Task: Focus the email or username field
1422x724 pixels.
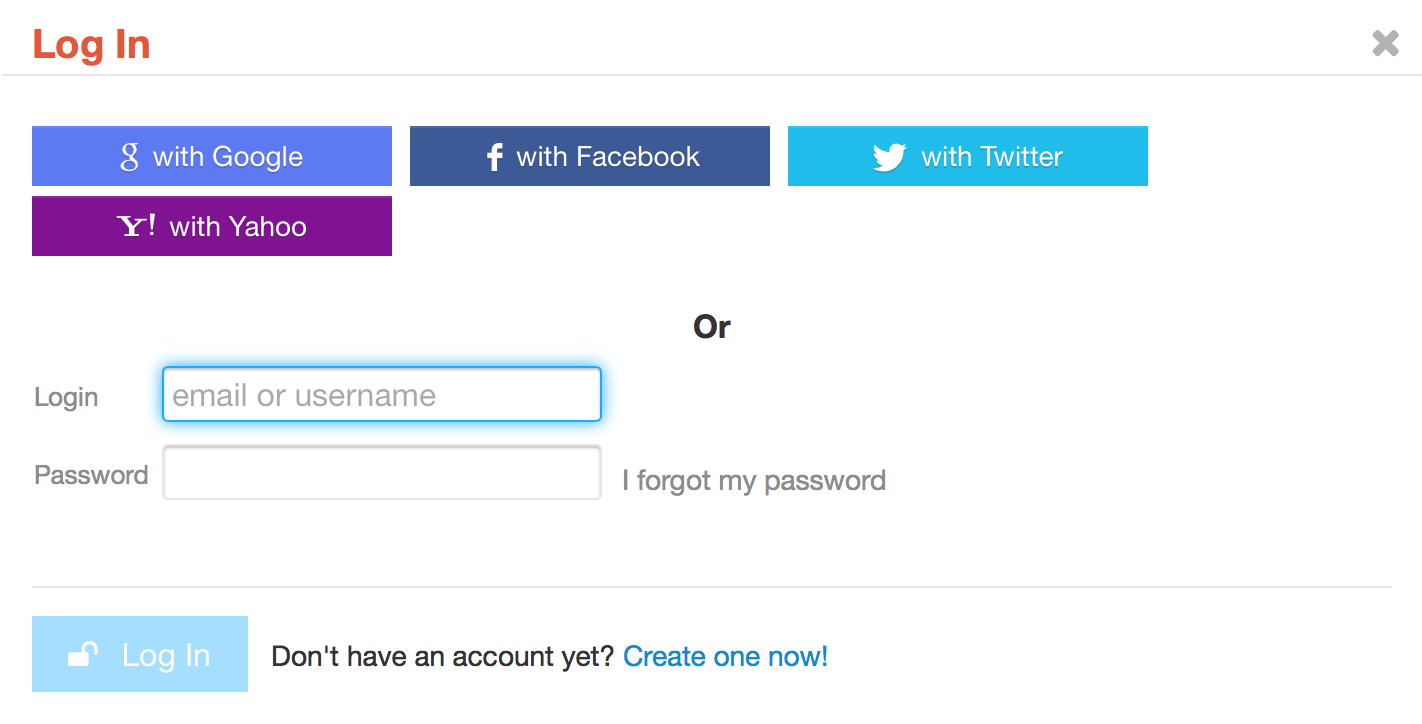Action: tap(382, 395)
